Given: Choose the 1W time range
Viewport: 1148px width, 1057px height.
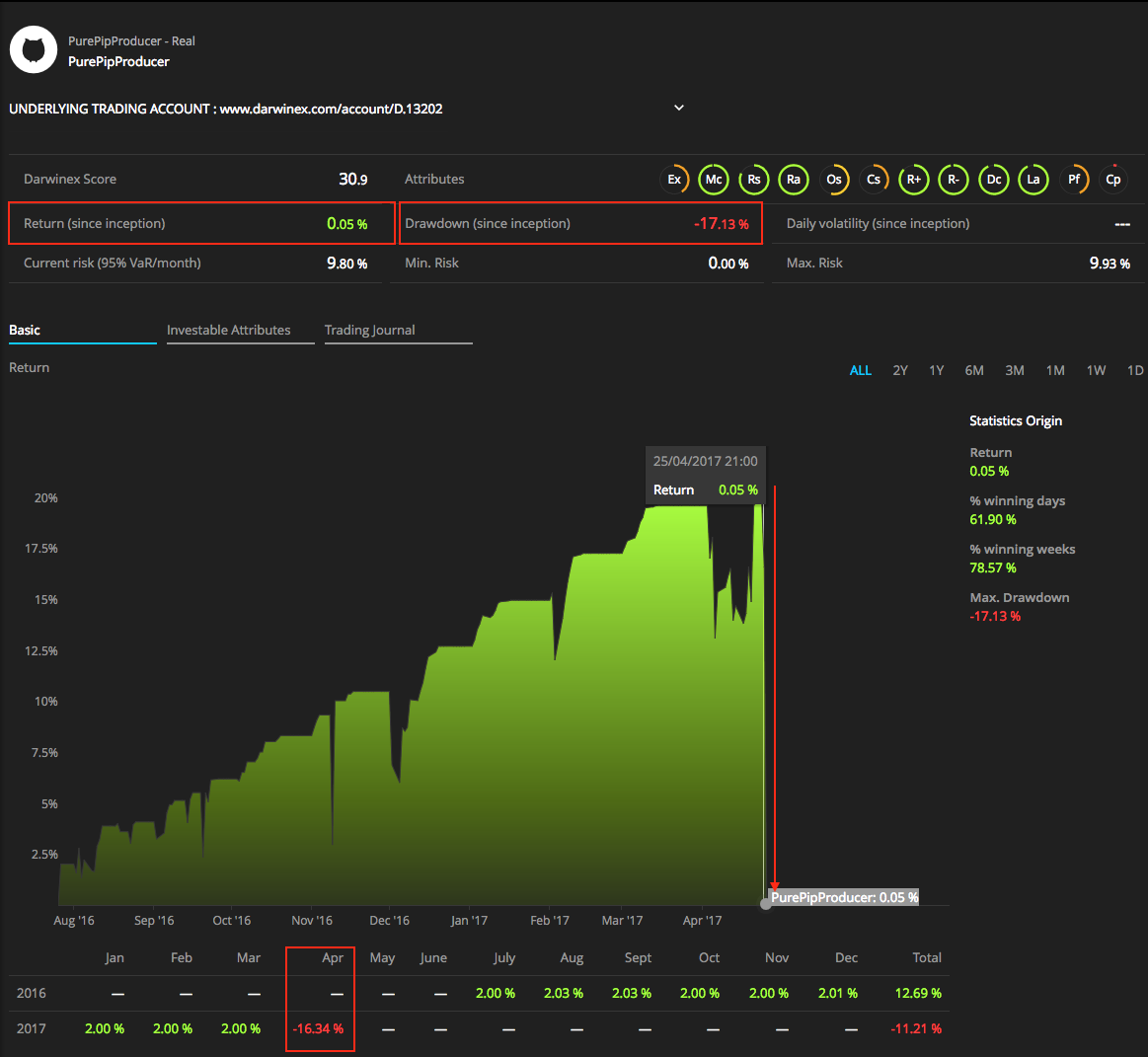Looking at the screenshot, I should [x=1096, y=371].
